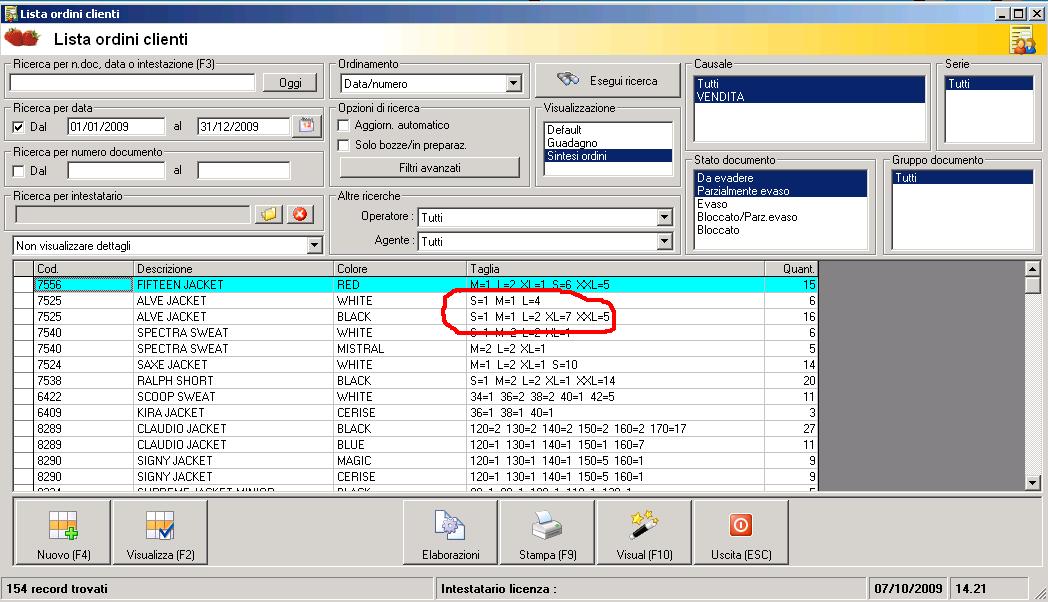Tick the Solo bozze/in preparaz. checkbox

(344, 145)
